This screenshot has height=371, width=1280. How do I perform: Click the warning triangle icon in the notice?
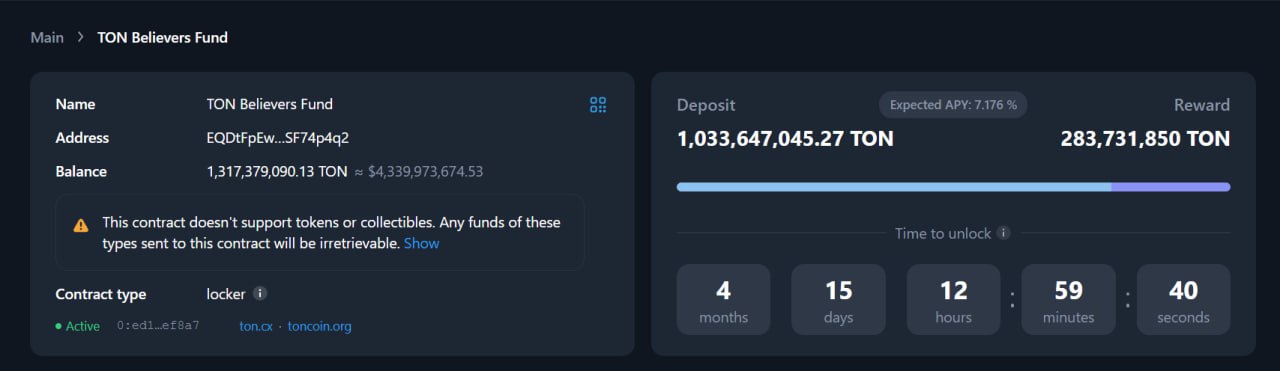(x=81, y=225)
